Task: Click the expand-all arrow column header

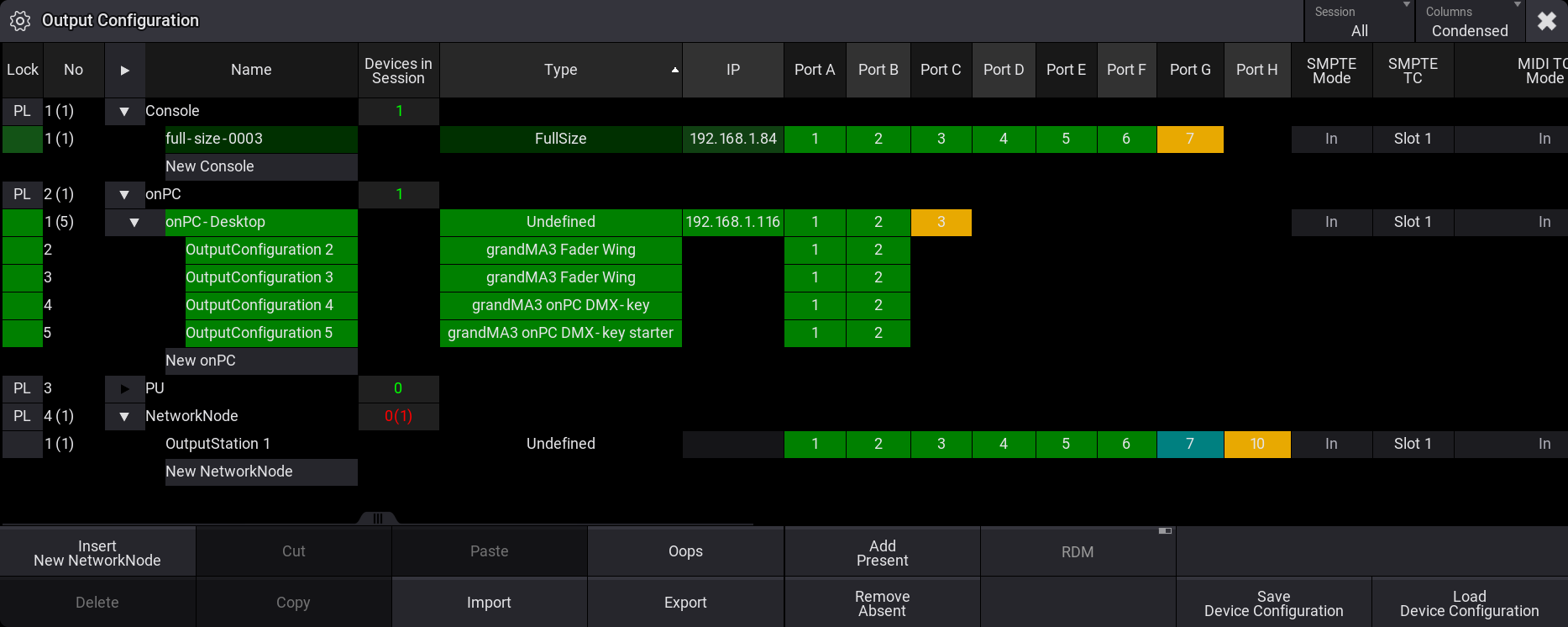Action: (x=125, y=70)
